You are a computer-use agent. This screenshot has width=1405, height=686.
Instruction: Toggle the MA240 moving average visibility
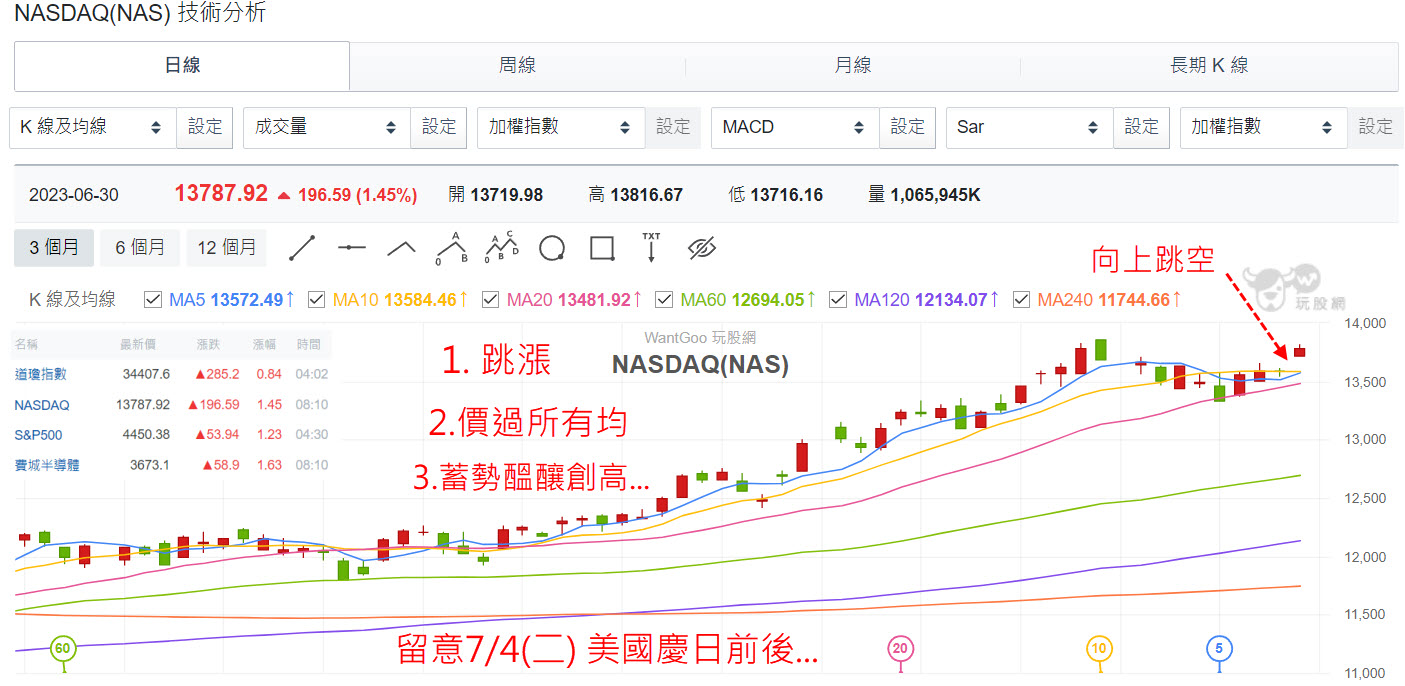pyautogui.click(x=1023, y=299)
